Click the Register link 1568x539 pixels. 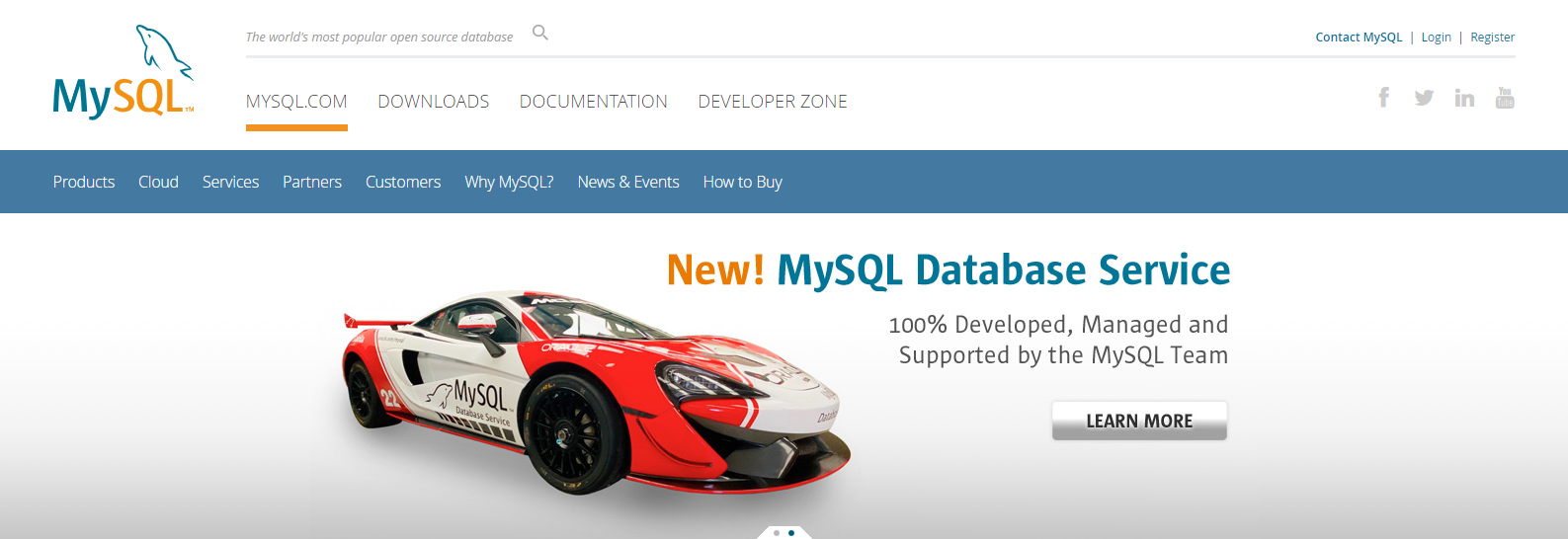pyautogui.click(x=1492, y=38)
